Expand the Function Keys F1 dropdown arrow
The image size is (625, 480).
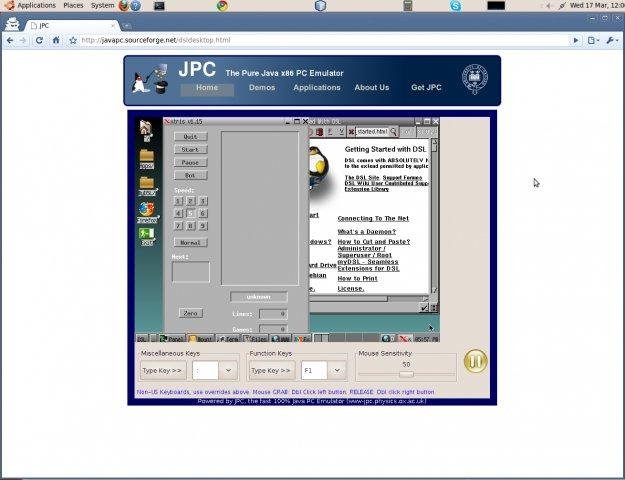click(337, 370)
